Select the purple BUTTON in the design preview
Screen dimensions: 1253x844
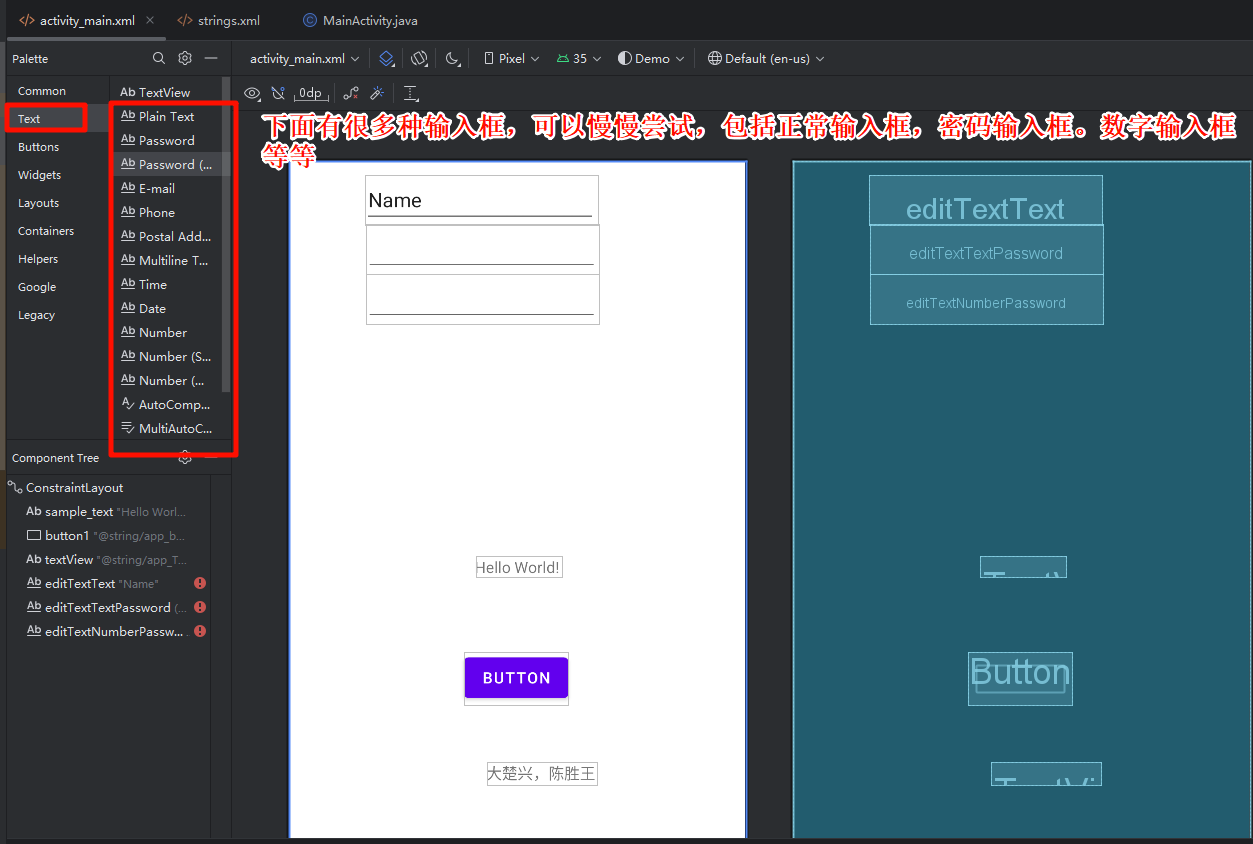click(x=516, y=678)
